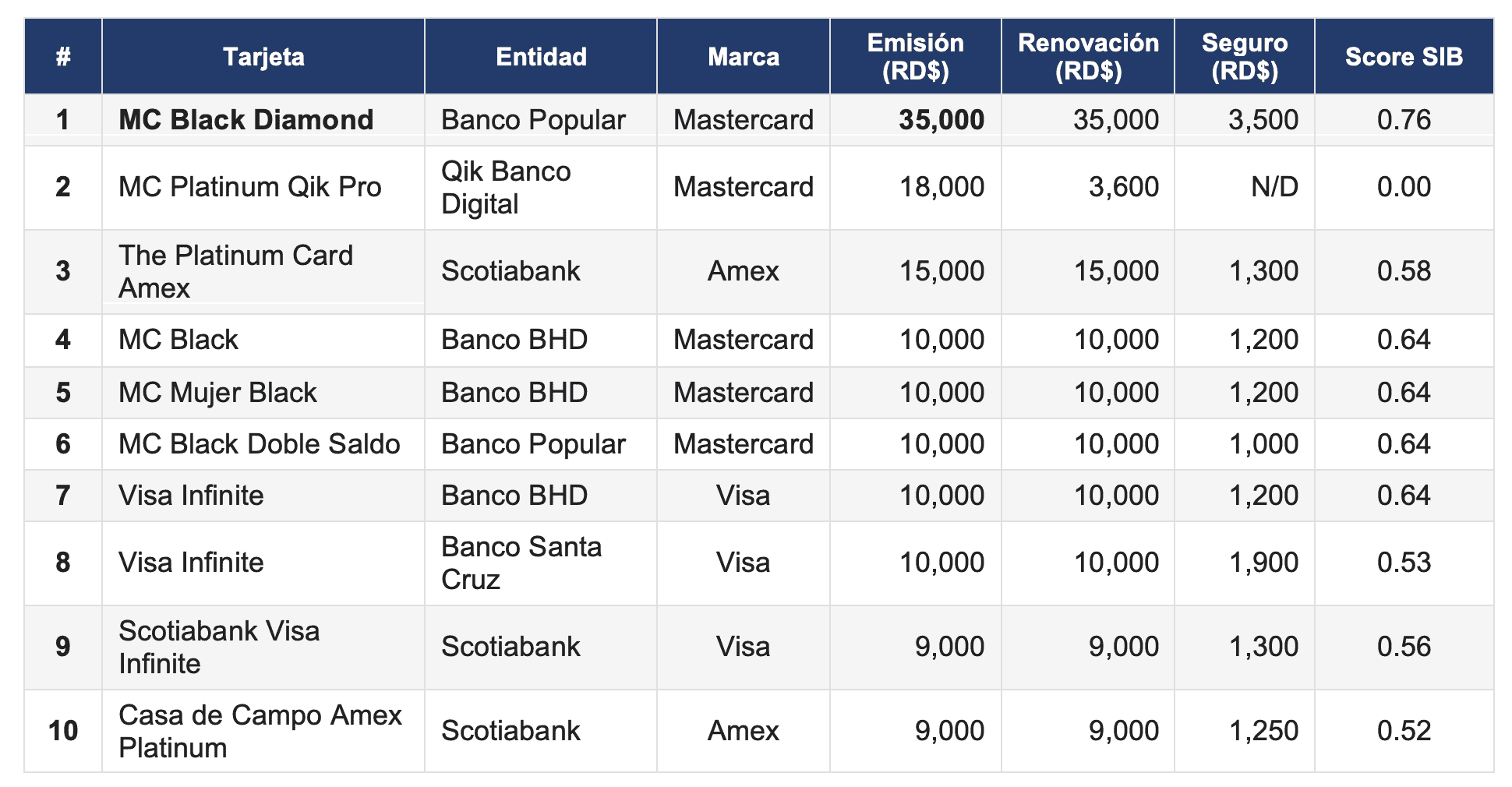Select the N/D insurance cell
This screenshot has height=787, width=1512.
click(1274, 187)
